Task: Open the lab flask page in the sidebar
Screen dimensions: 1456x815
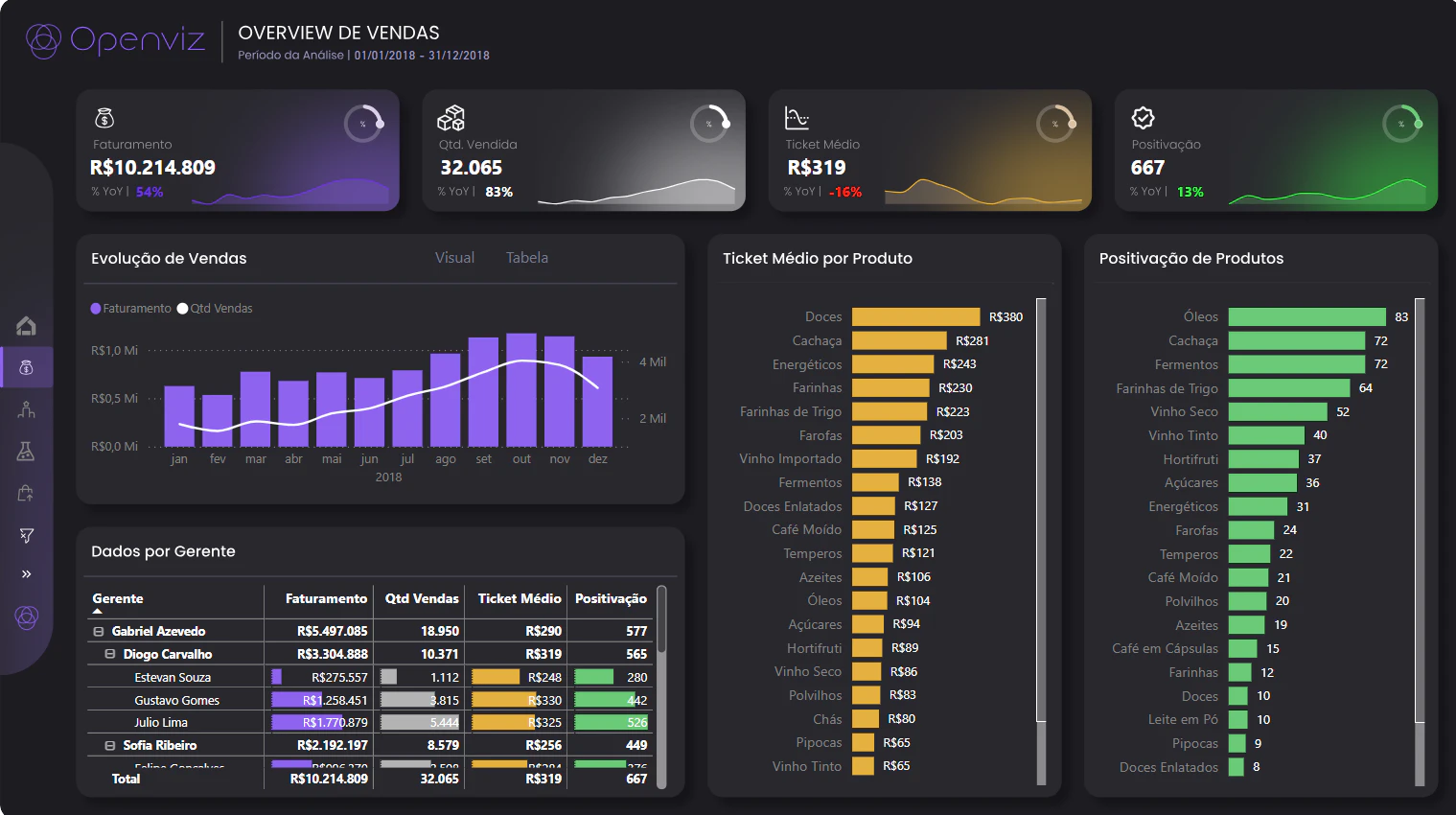Action: click(26, 452)
